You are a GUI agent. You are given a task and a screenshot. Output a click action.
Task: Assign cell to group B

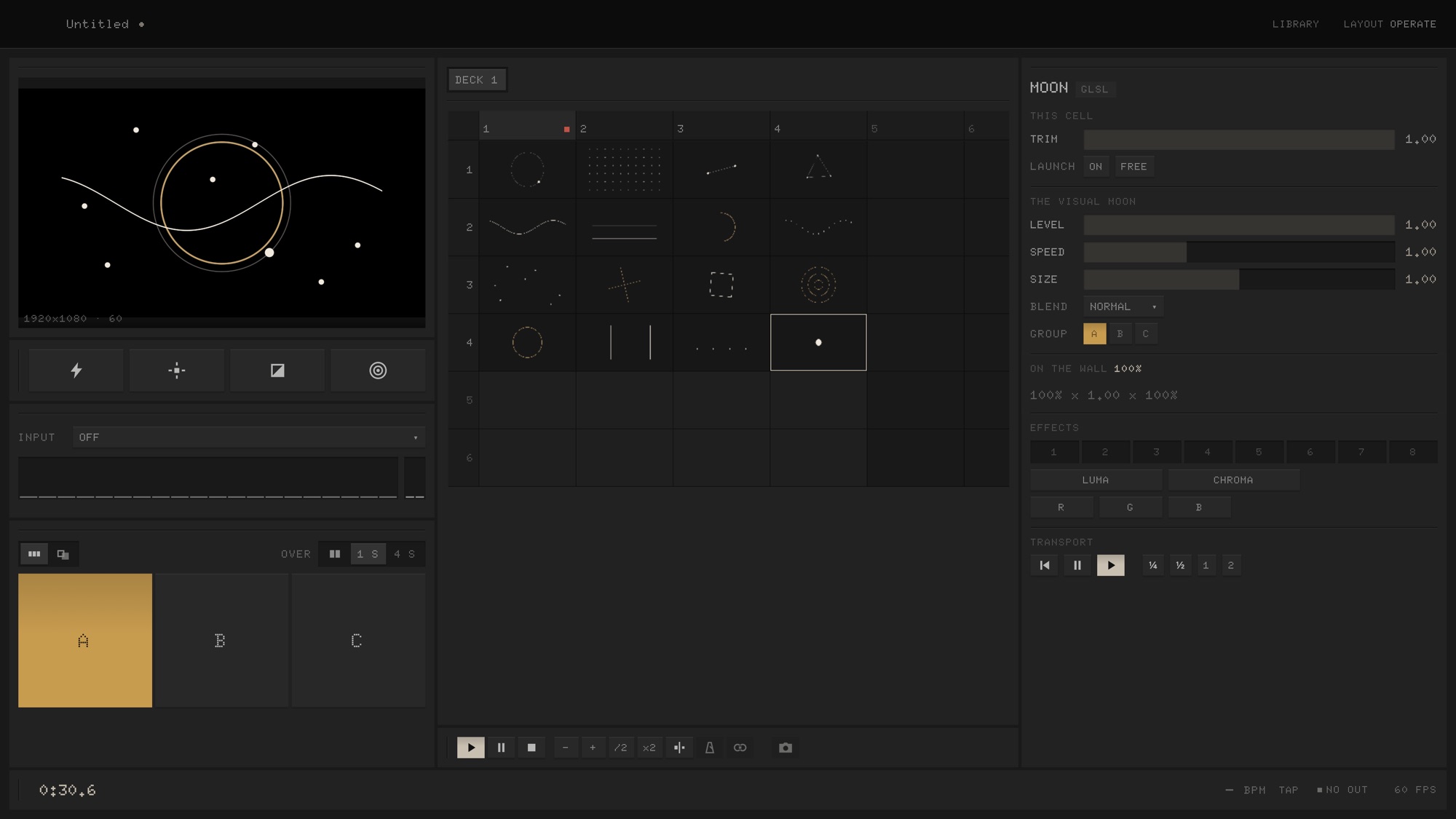1120,334
